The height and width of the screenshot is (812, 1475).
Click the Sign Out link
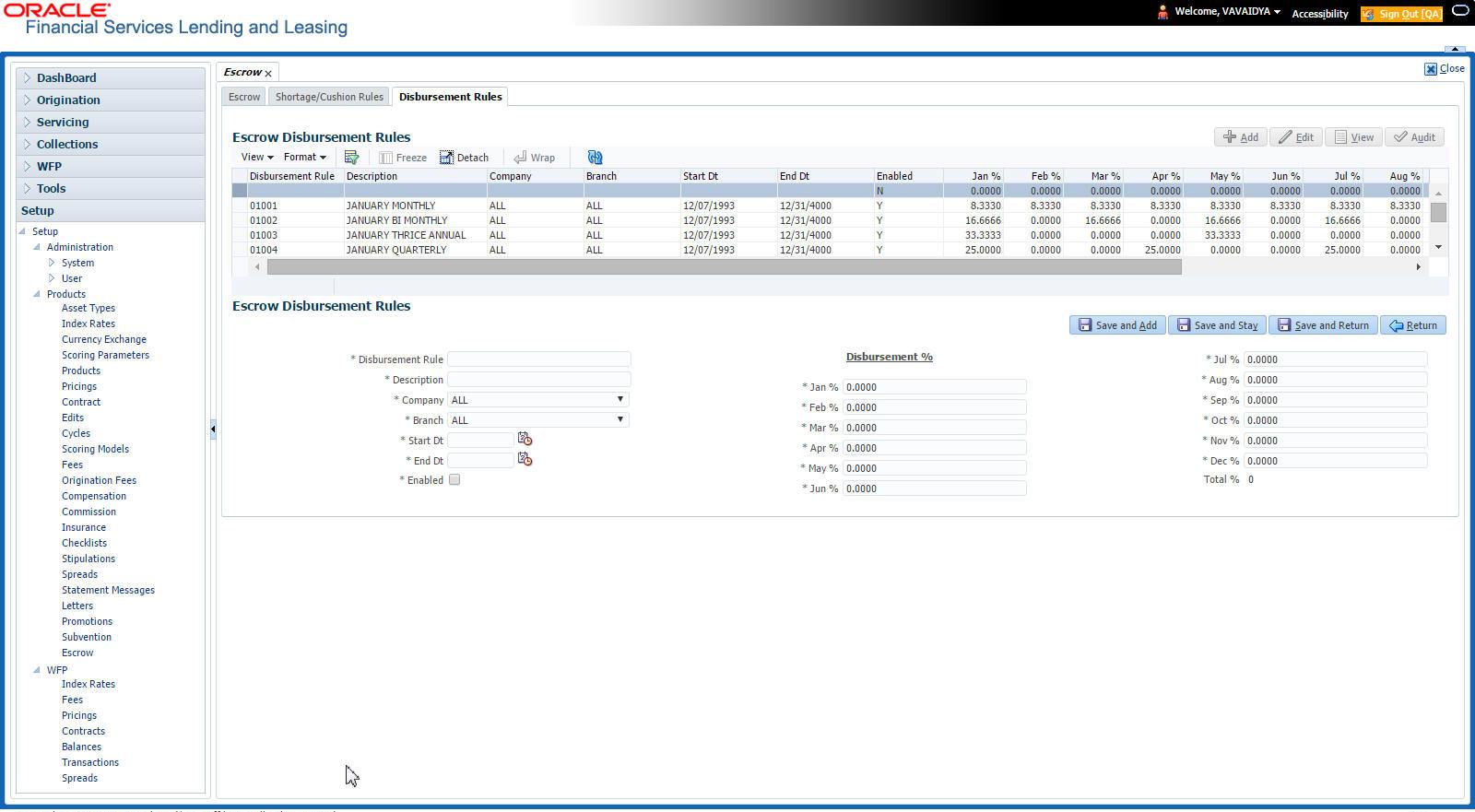(1401, 14)
